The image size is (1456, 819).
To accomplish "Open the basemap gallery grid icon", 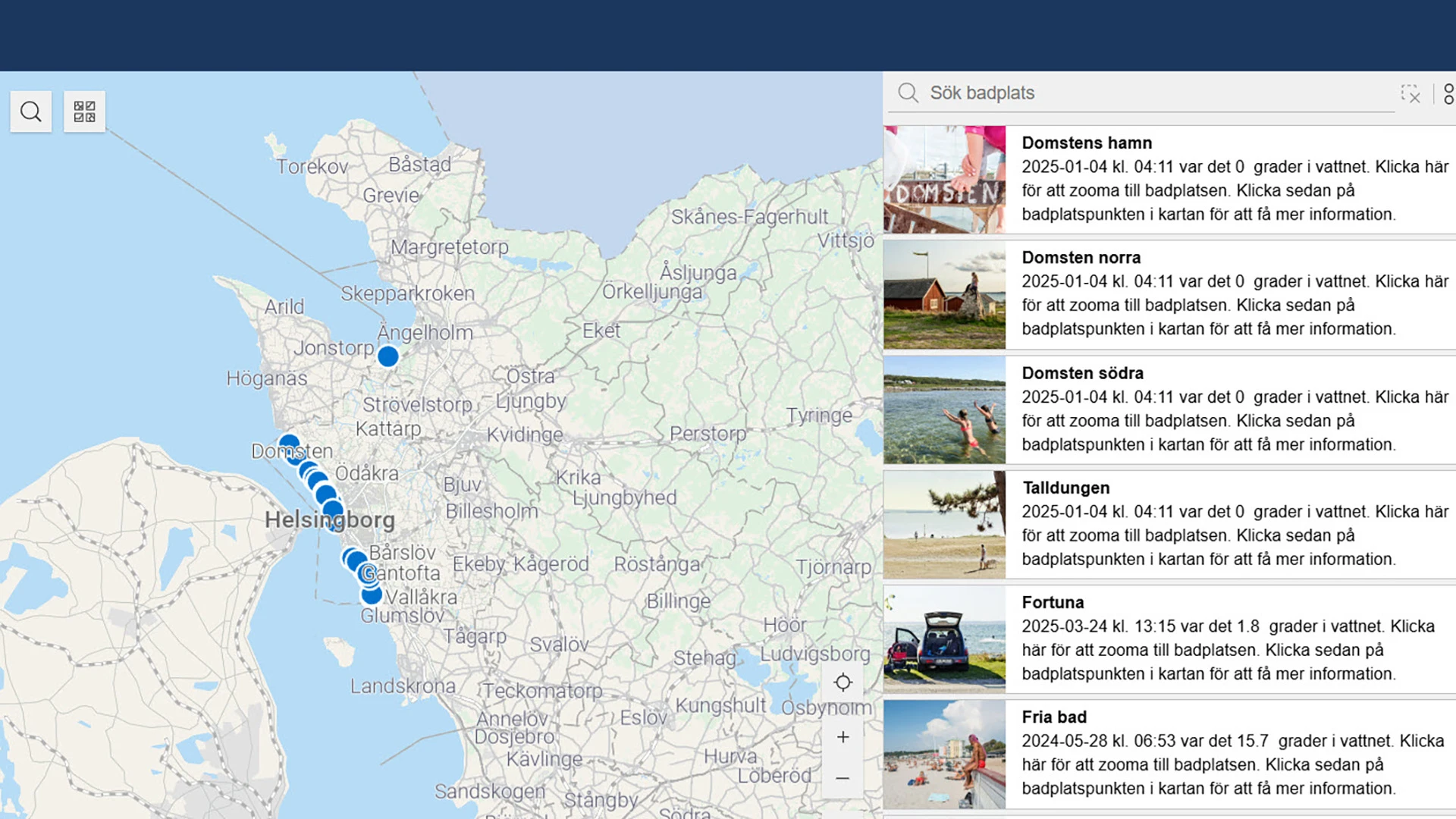I will coord(84,111).
